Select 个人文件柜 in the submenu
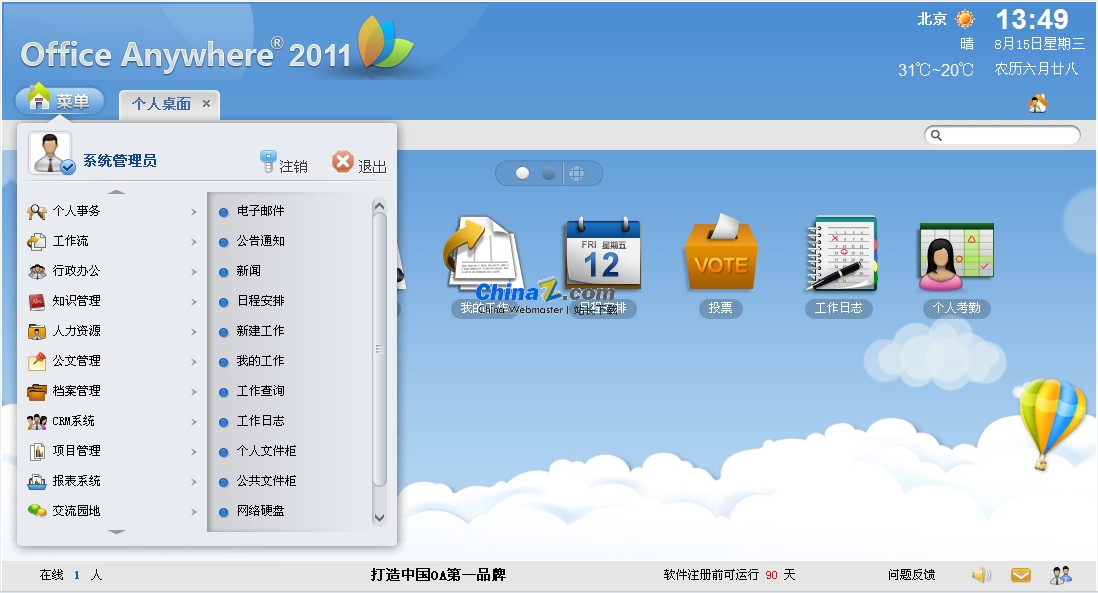This screenshot has width=1098, height=593. (266, 452)
